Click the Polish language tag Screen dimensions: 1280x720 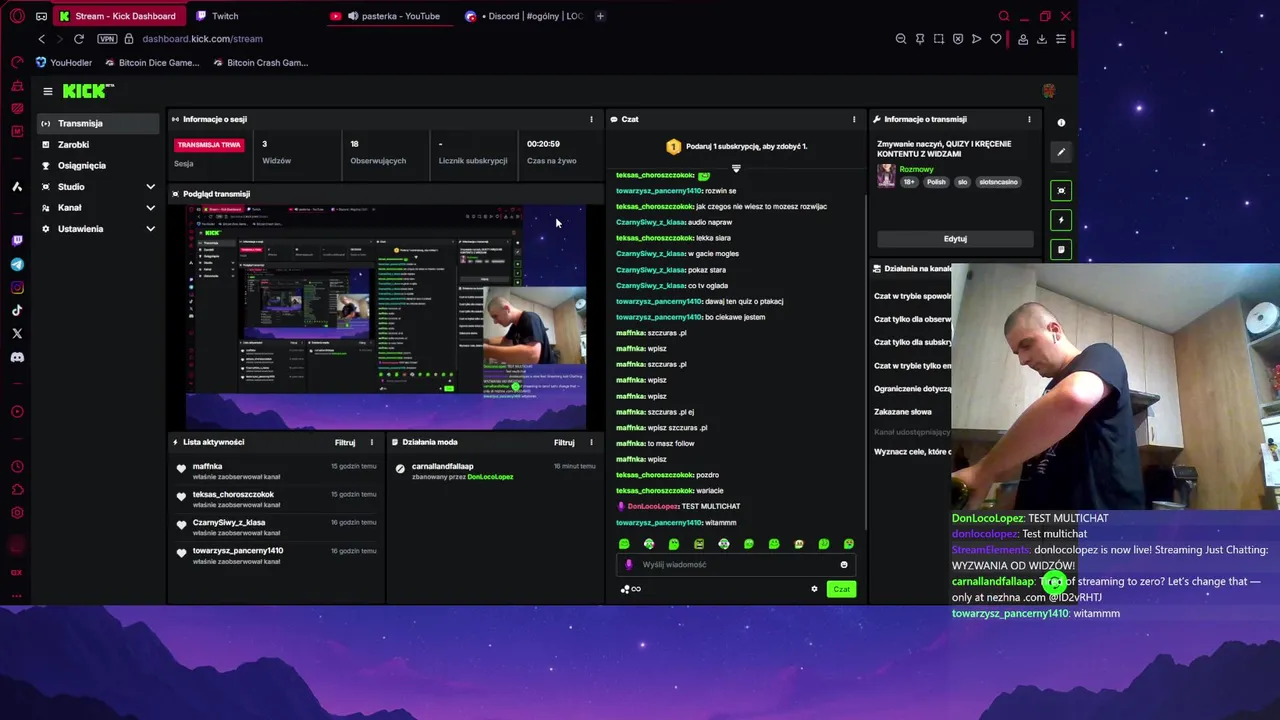(x=936, y=182)
